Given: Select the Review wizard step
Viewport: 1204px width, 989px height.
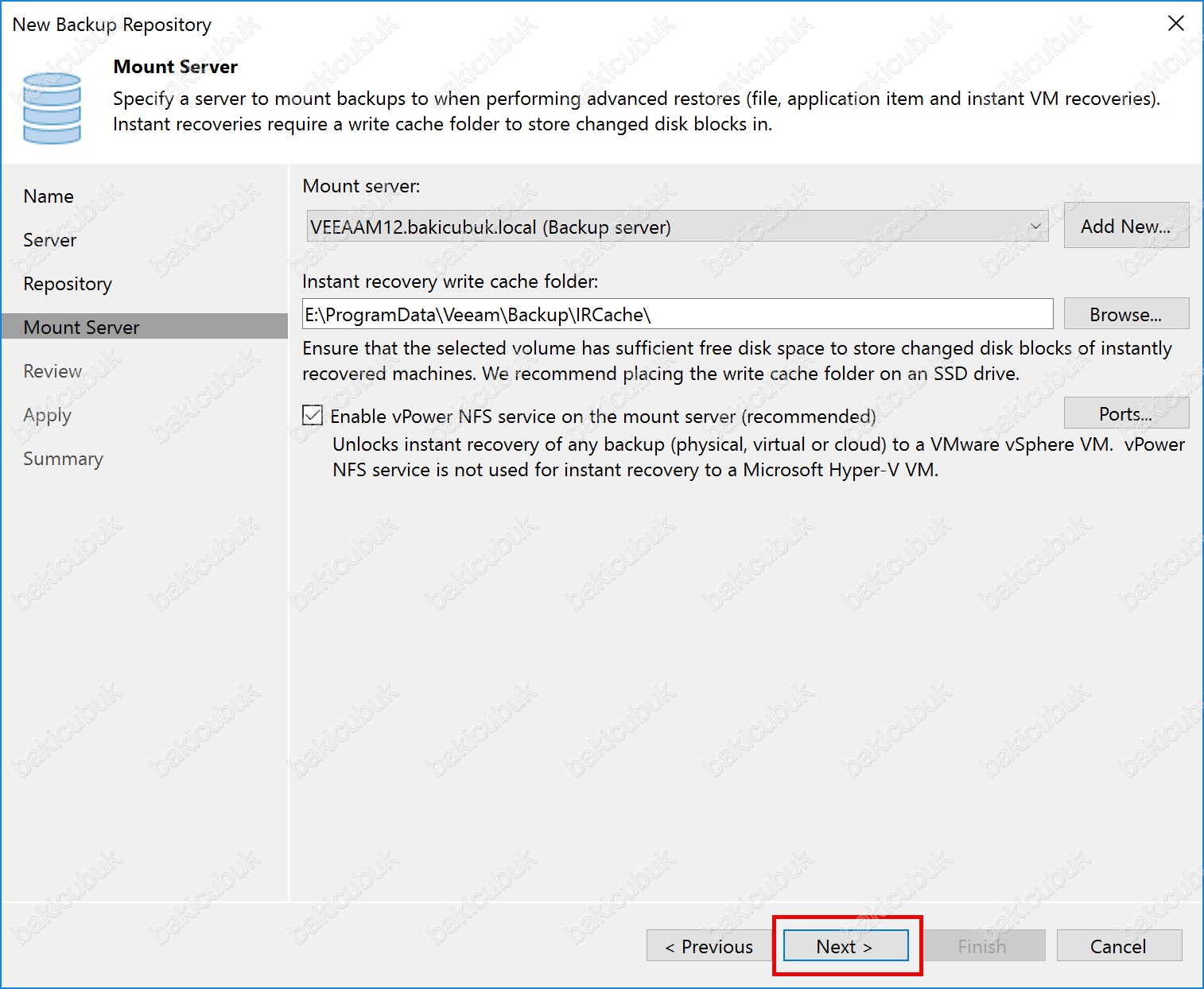Looking at the screenshot, I should tap(52, 371).
